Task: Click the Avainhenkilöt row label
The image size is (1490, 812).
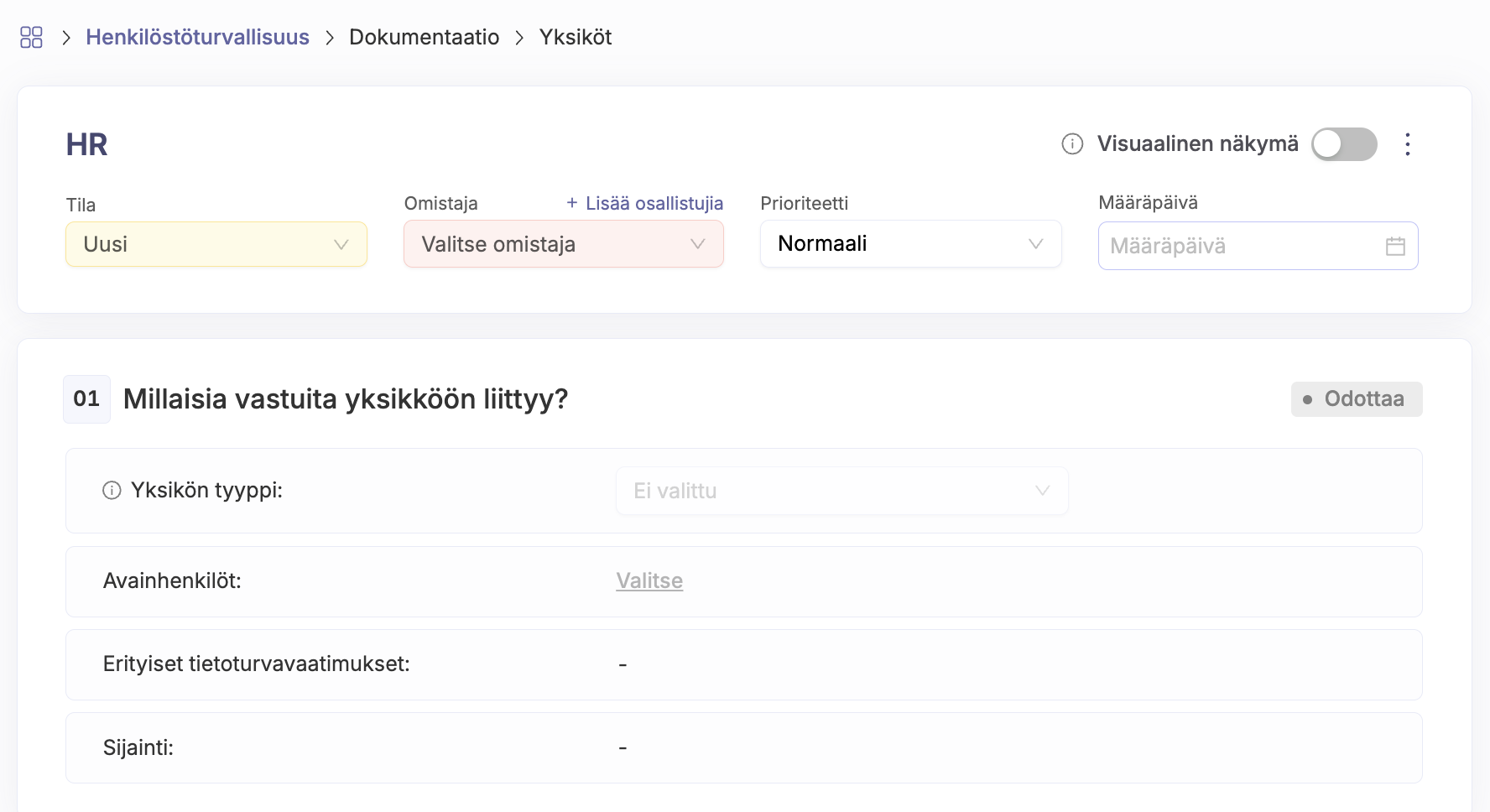Action: [x=172, y=580]
